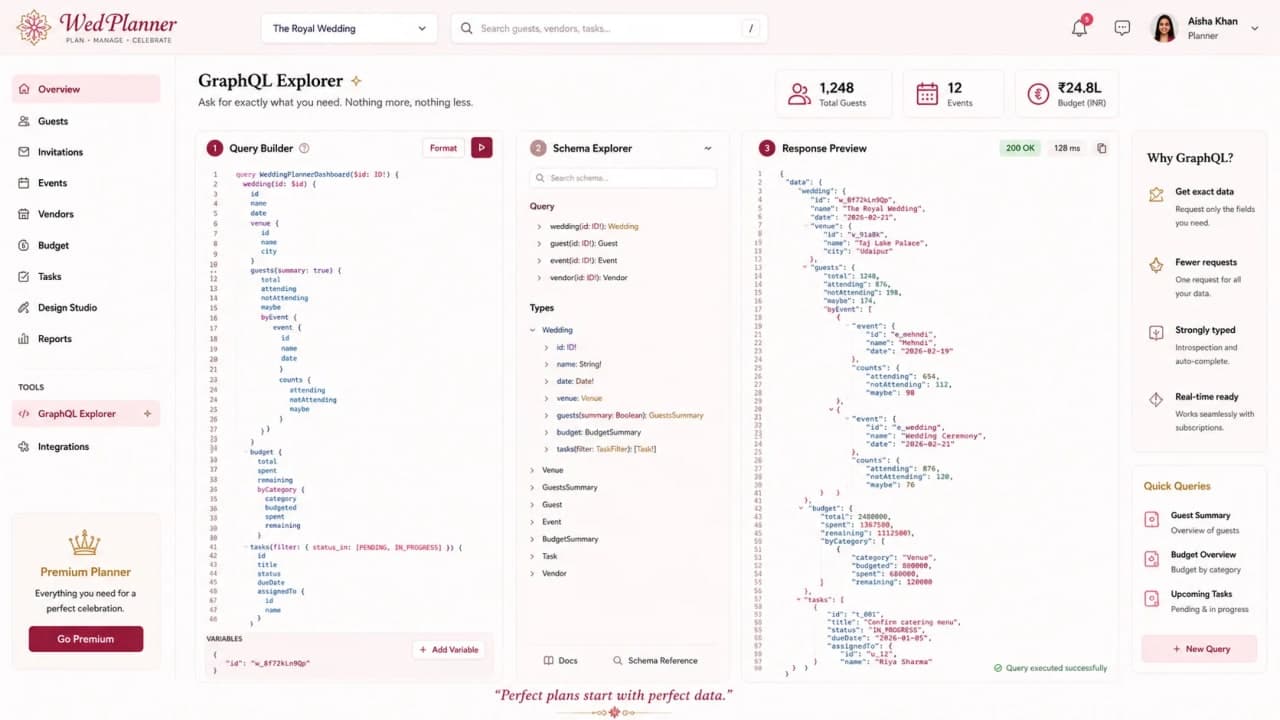This screenshot has width=1280, height=720.
Task: Run the Upcoming Tasks quick query
Action: pyautogui.click(x=1199, y=601)
